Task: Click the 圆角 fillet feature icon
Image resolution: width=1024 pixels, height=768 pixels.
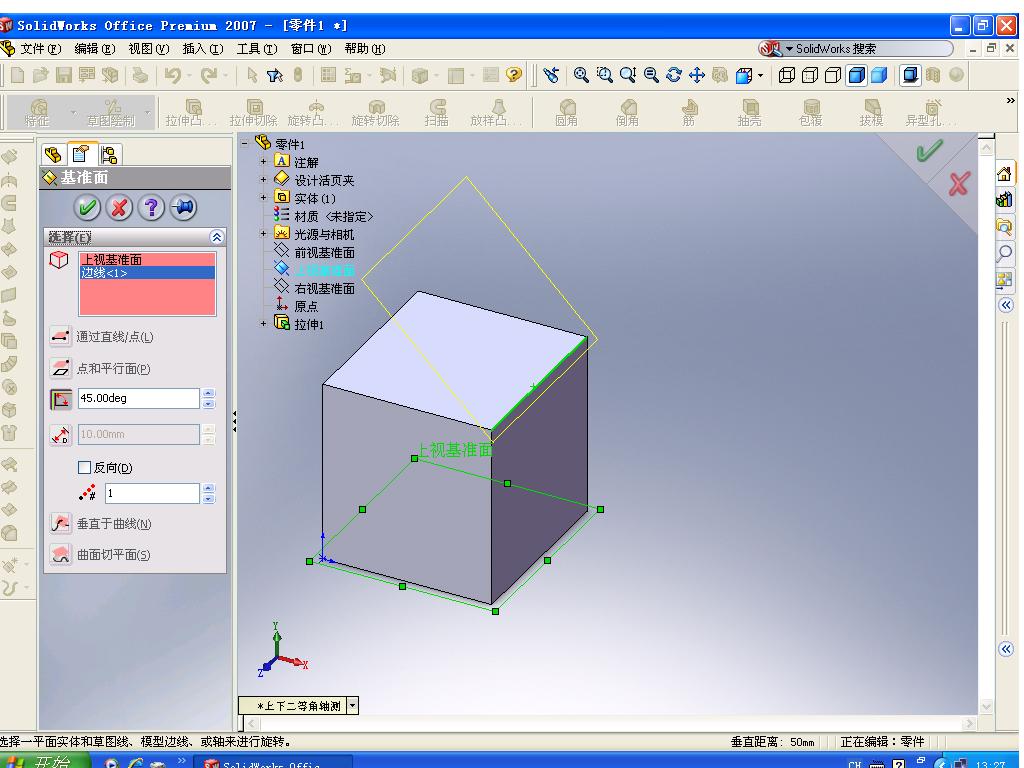Action: tap(566, 111)
